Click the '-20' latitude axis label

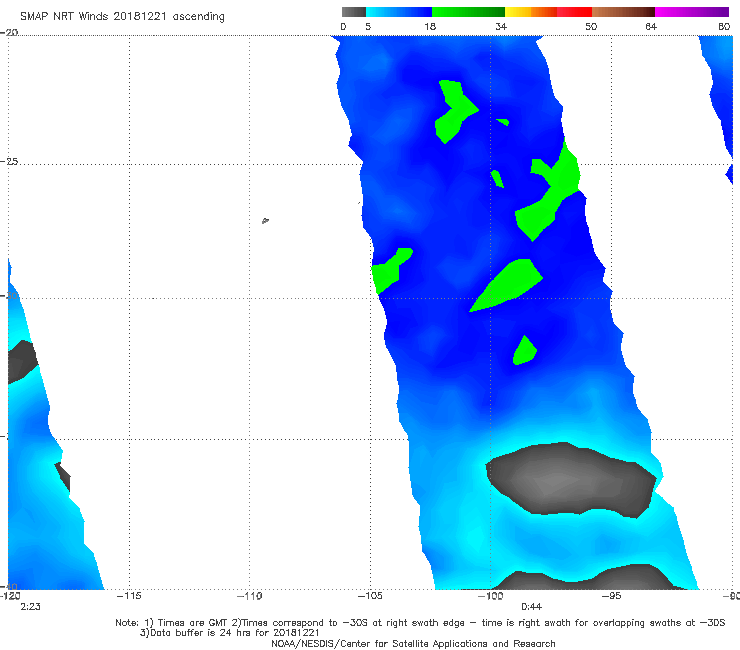pyautogui.click(x=9, y=32)
